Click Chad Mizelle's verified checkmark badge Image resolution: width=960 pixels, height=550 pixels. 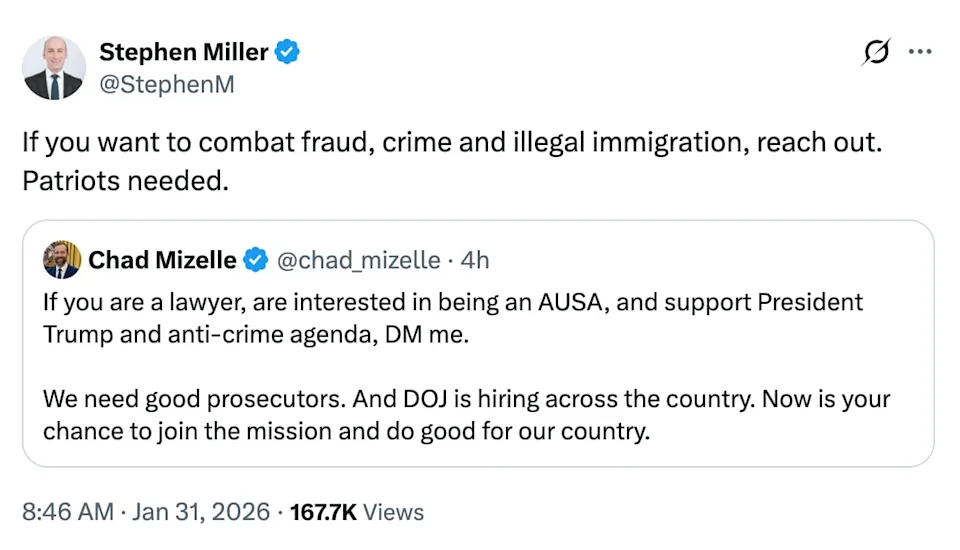[256, 260]
